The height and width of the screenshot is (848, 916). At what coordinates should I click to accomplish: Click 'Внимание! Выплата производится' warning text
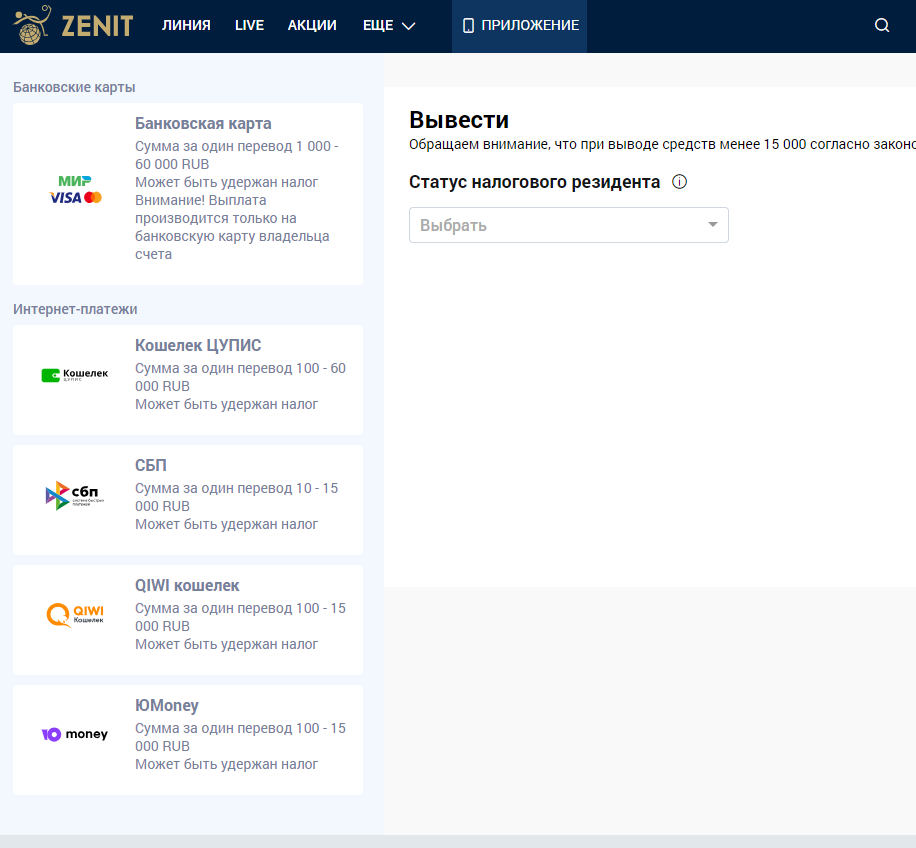[x=232, y=227]
